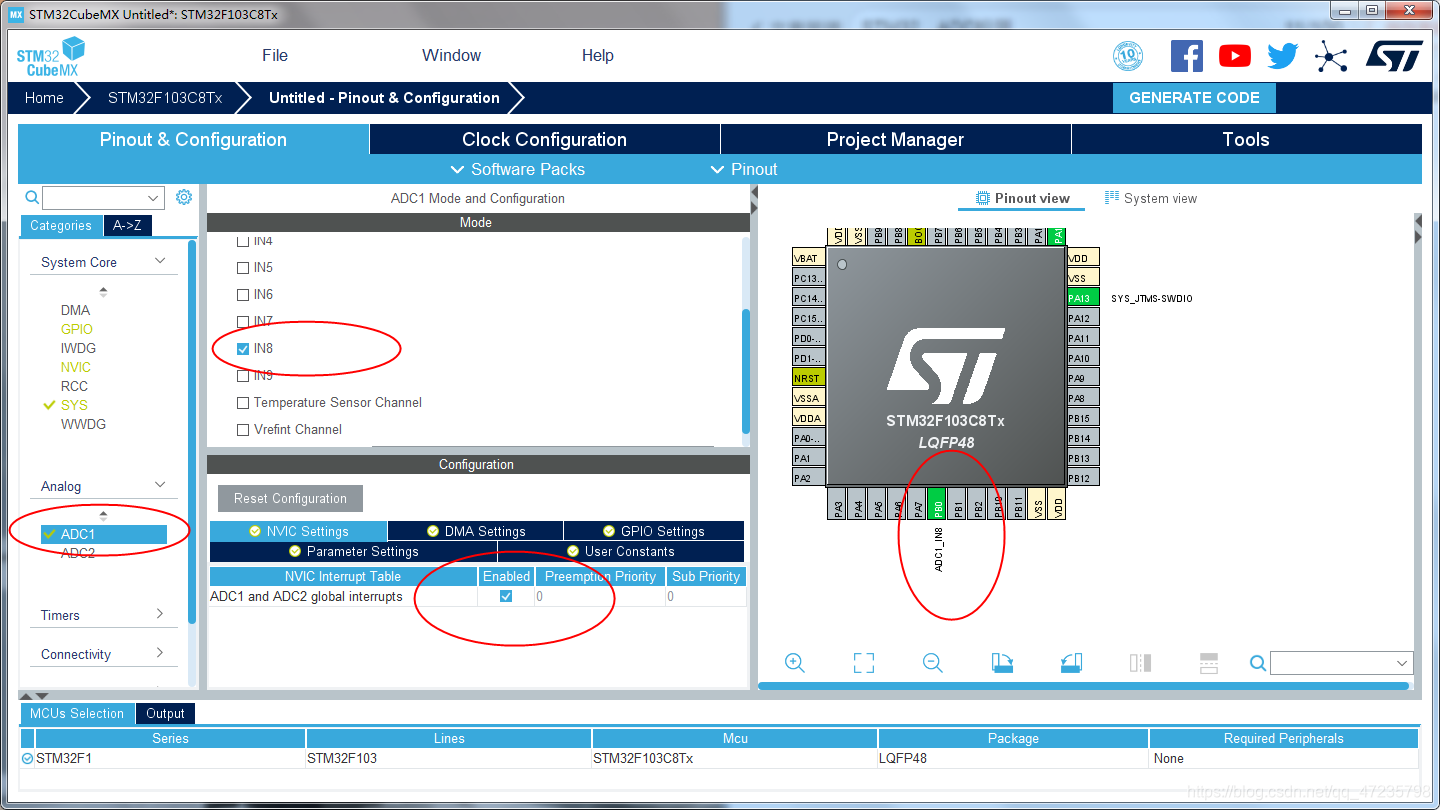Click the peripheral search magnifier icon
This screenshot has width=1440, height=810.
tap(32, 197)
